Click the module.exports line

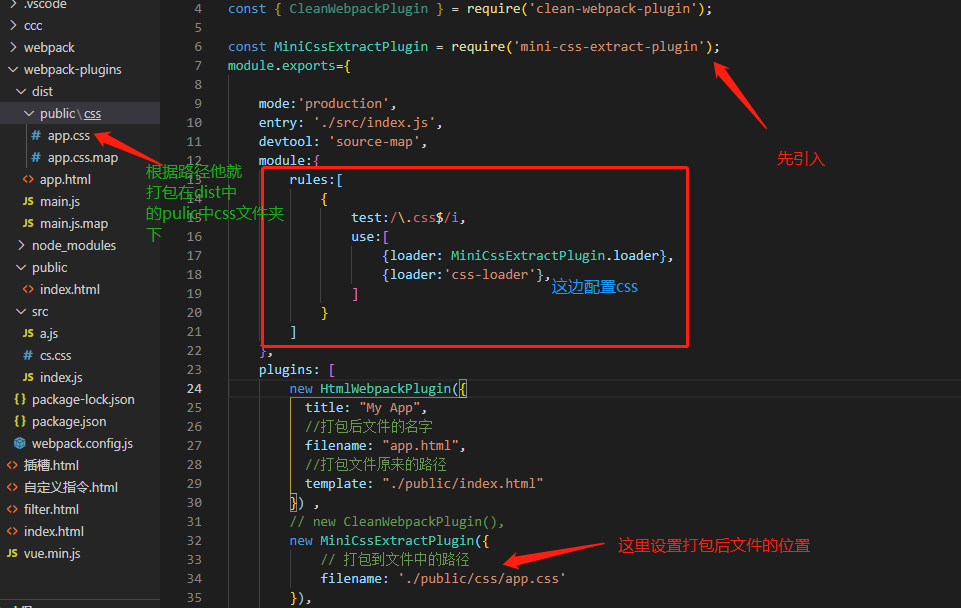(x=289, y=66)
